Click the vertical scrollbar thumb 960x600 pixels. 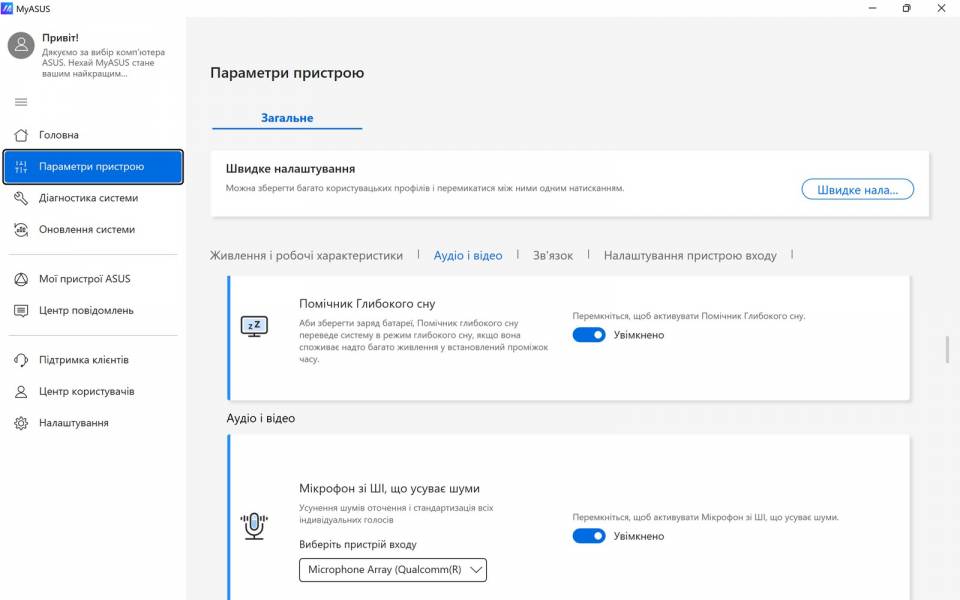[x=947, y=350]
